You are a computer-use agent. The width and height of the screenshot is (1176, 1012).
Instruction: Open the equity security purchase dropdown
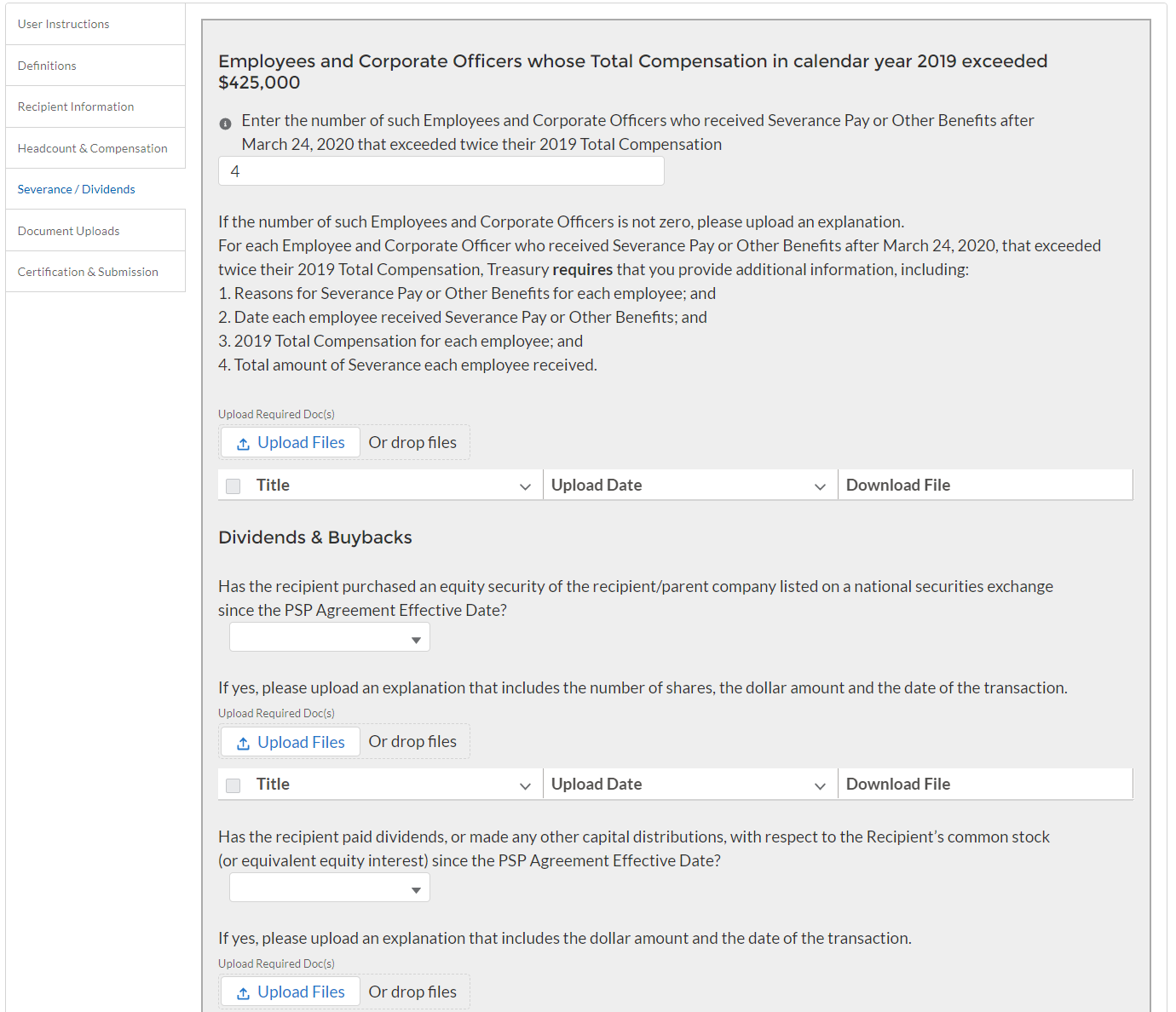pos(330,637)
